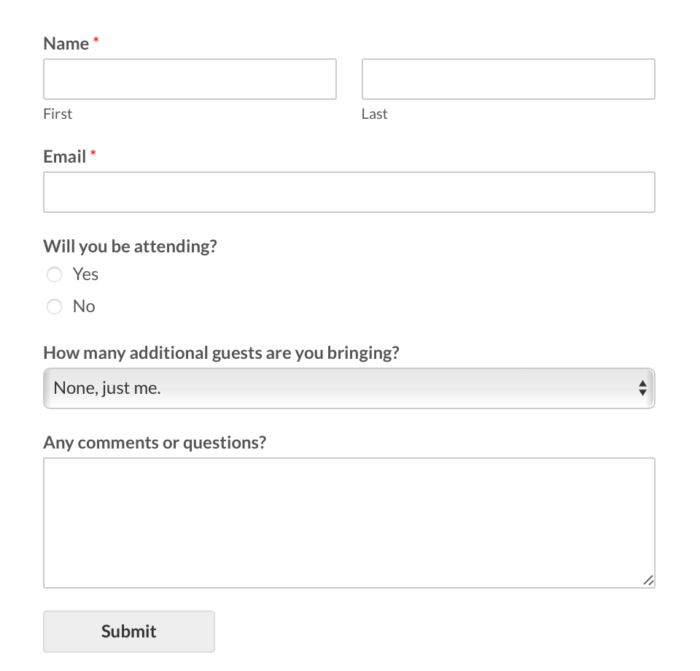Select the No radio button
Screen dimensions: 700x671
point(53,307)
